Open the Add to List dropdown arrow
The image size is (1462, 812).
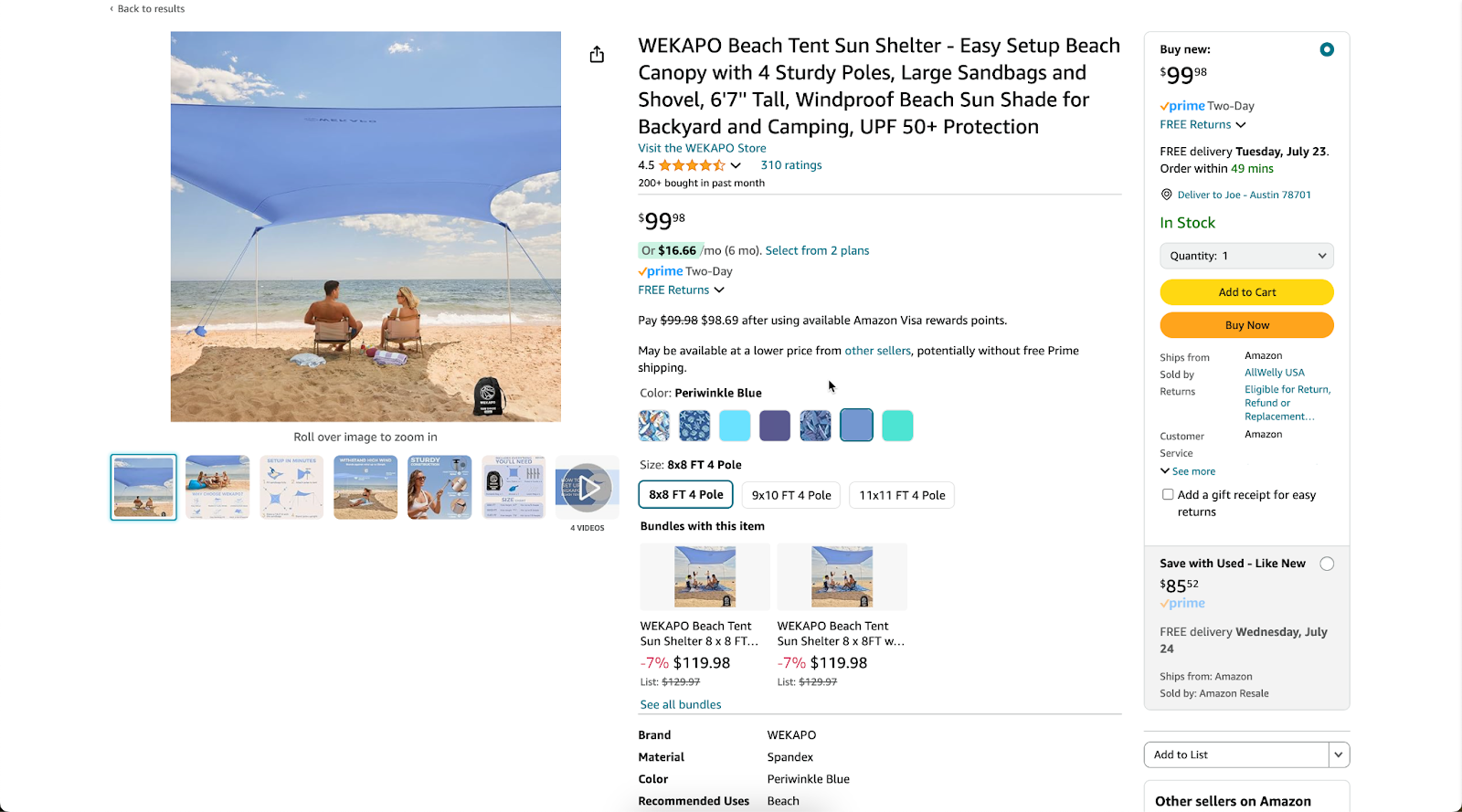tap(1338, 754)
